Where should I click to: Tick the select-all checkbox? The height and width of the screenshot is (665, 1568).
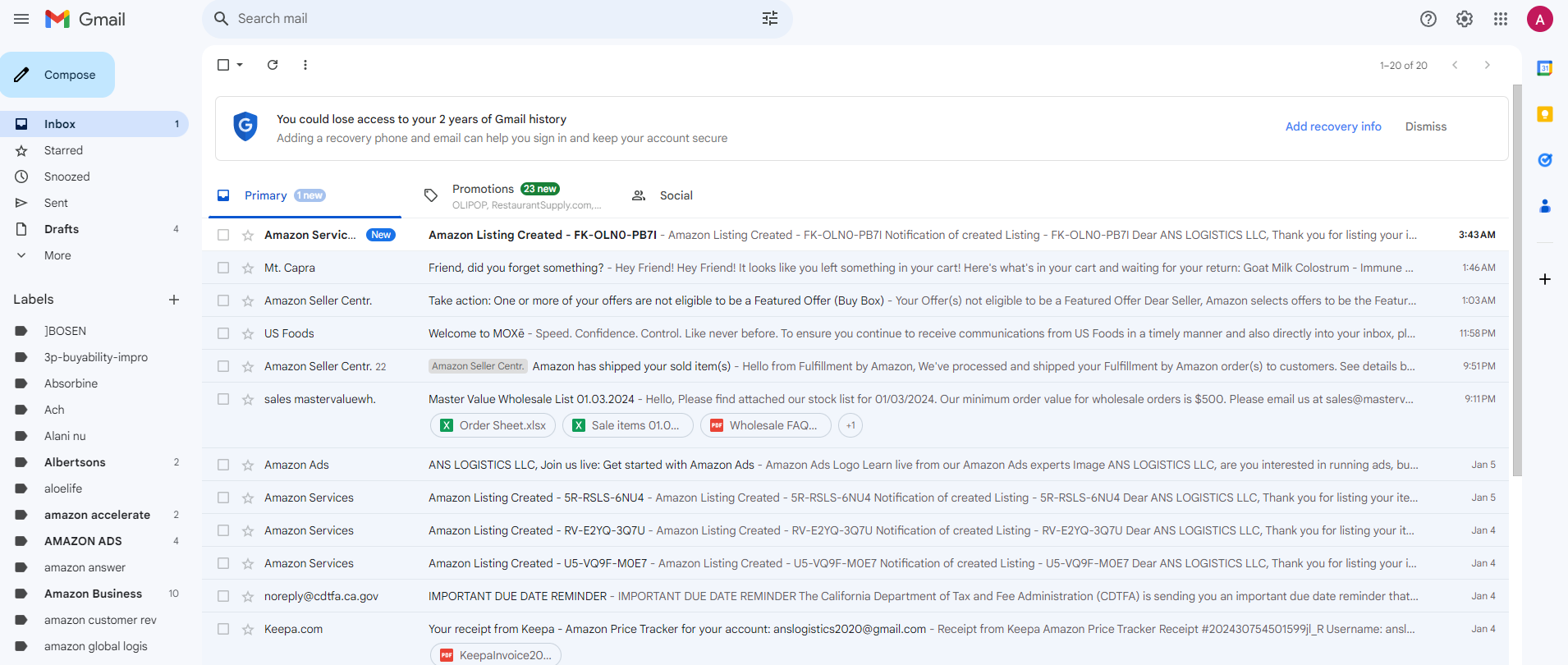click(x=223, y=65)
